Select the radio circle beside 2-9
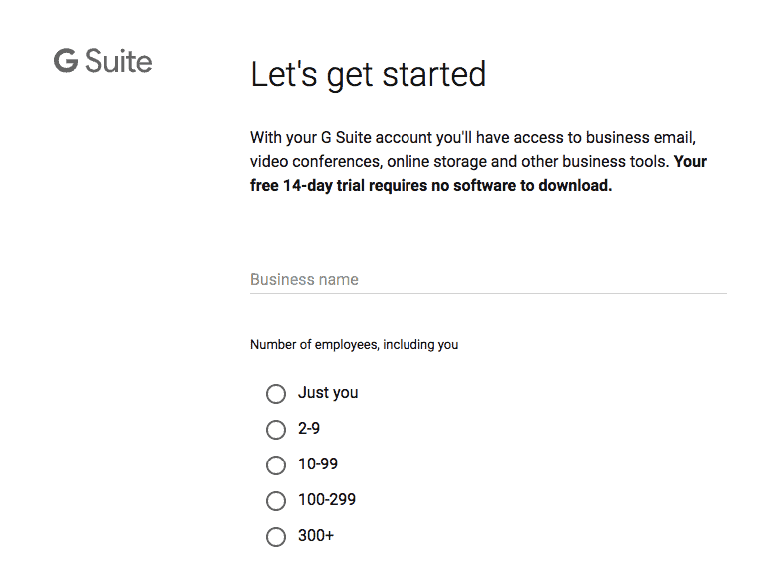This screenshot has width=761, height=575. click(276, 429)
